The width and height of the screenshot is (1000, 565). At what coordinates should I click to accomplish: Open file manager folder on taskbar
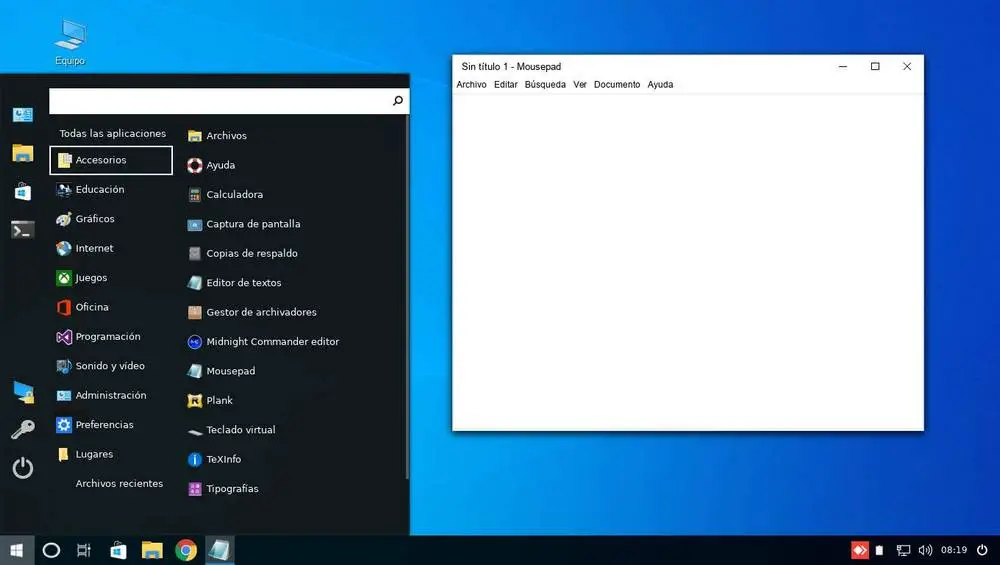[152, 550]
